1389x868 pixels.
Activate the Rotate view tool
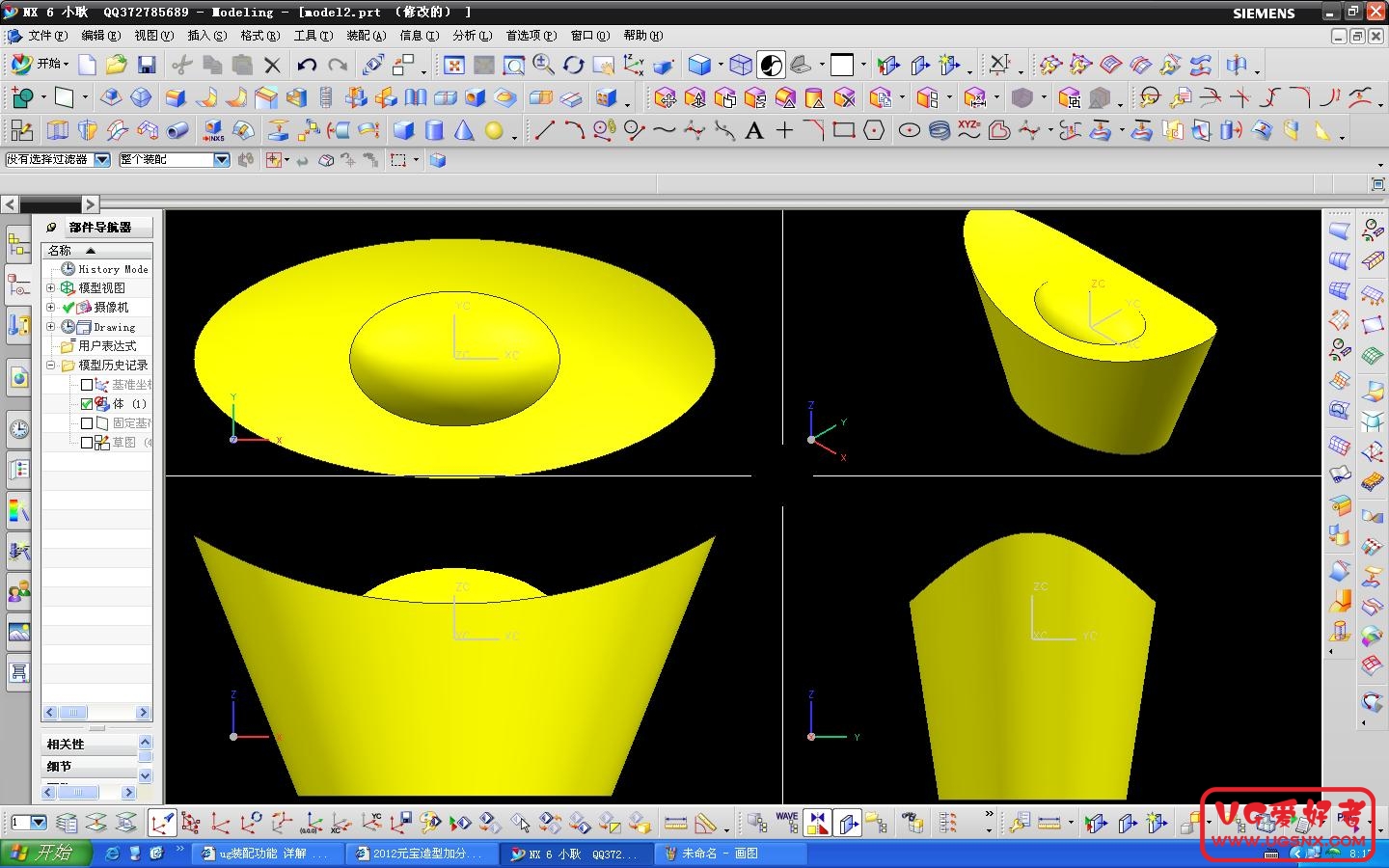click(x=574, y=65)
